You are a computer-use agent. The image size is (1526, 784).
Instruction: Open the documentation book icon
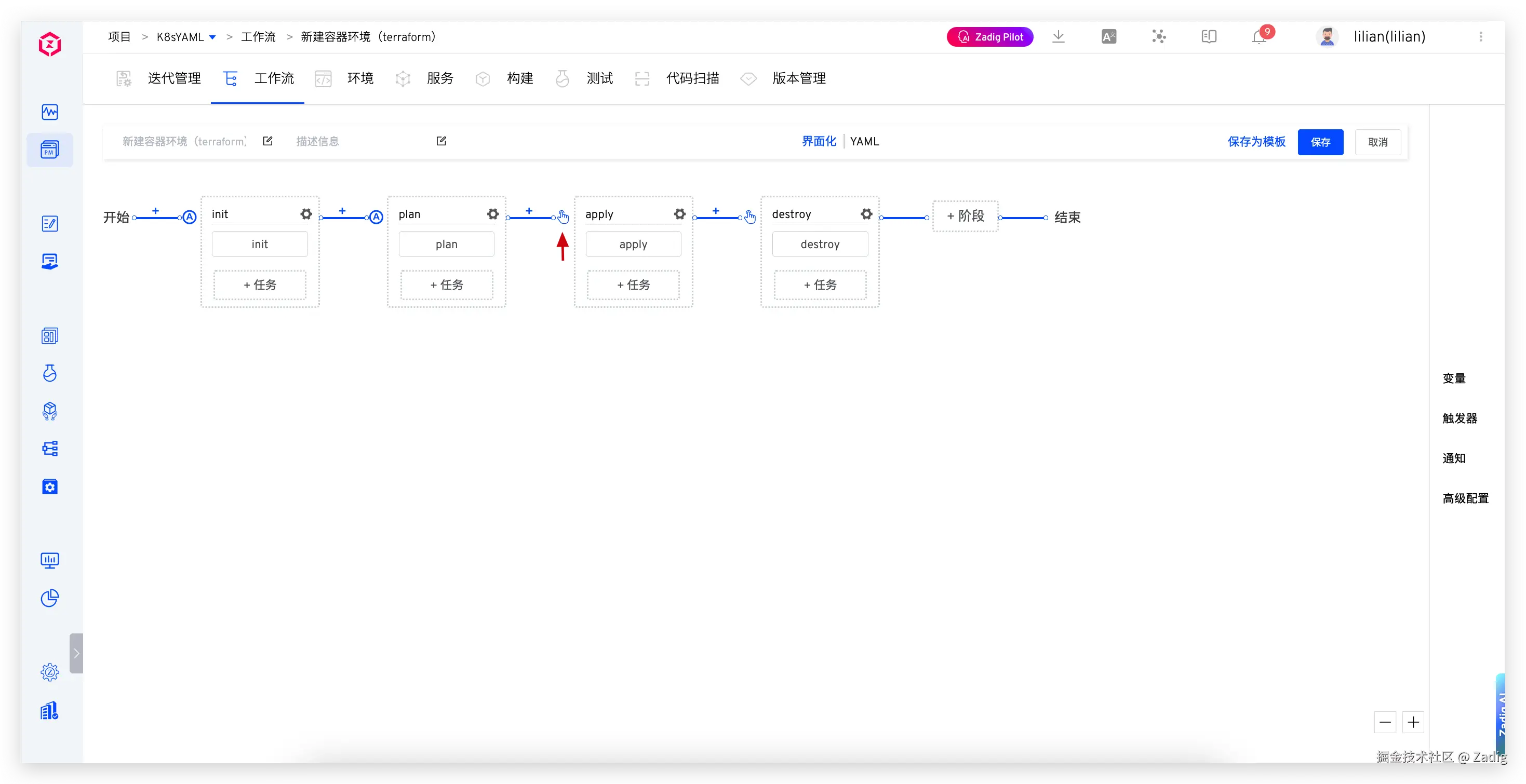[x=1209, y=37]
